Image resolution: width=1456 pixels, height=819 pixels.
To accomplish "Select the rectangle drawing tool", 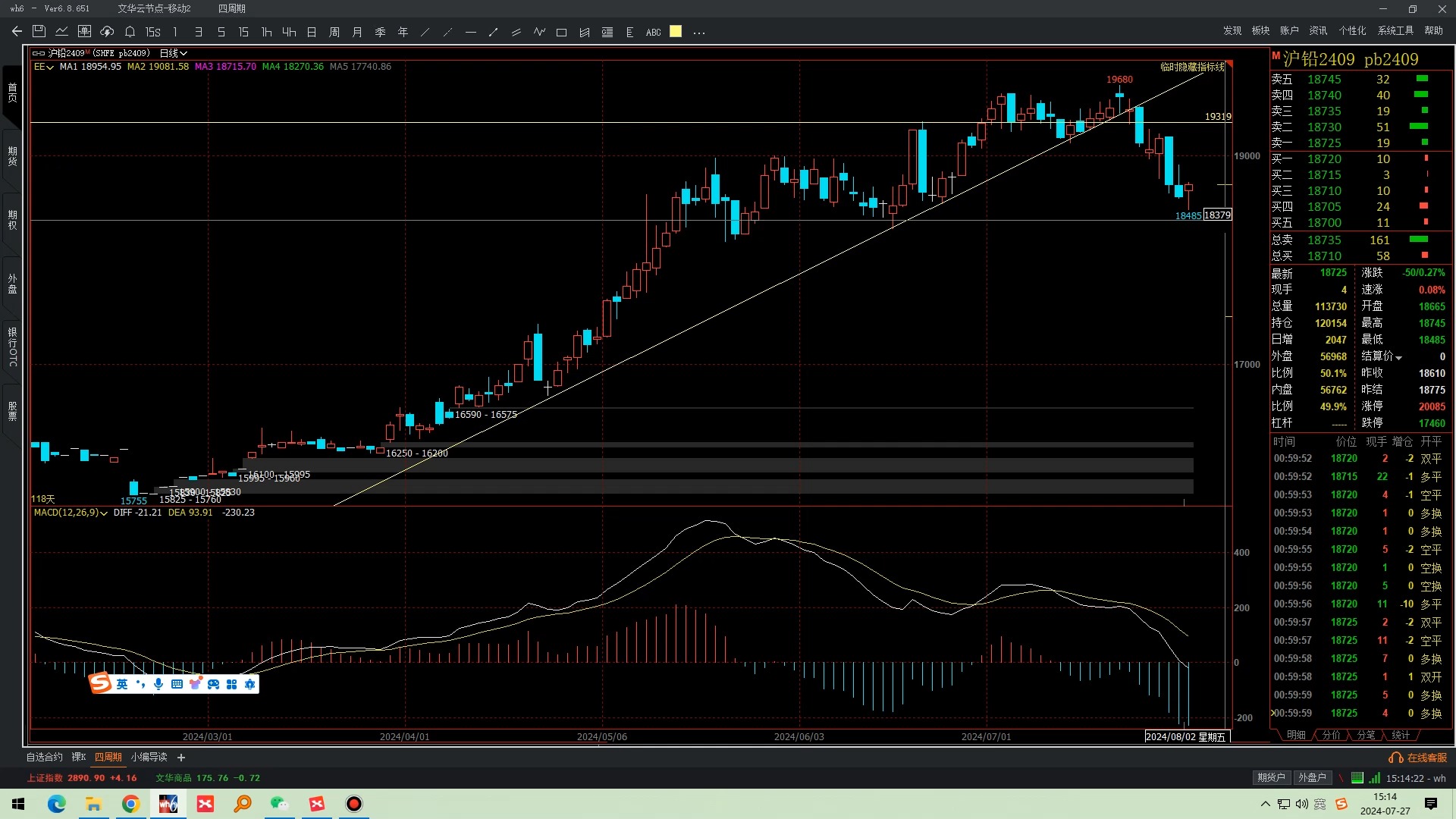I will coord(561,32).
